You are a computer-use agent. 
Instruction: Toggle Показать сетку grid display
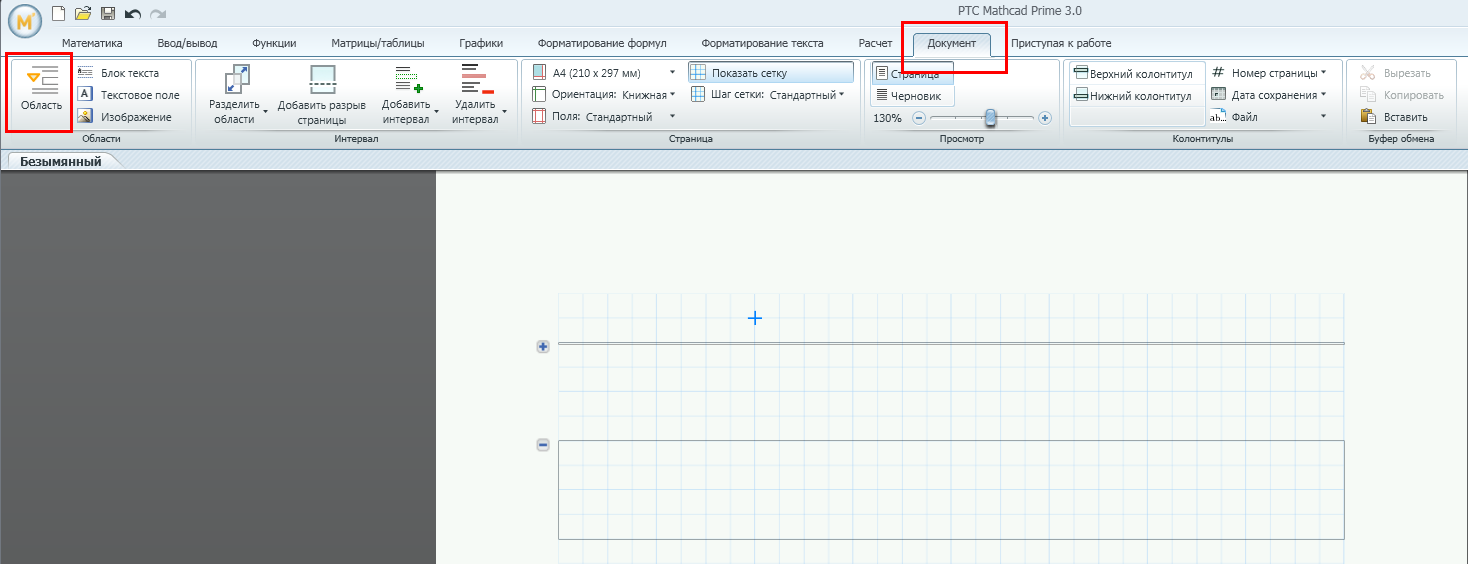click(x=770, y=73)
